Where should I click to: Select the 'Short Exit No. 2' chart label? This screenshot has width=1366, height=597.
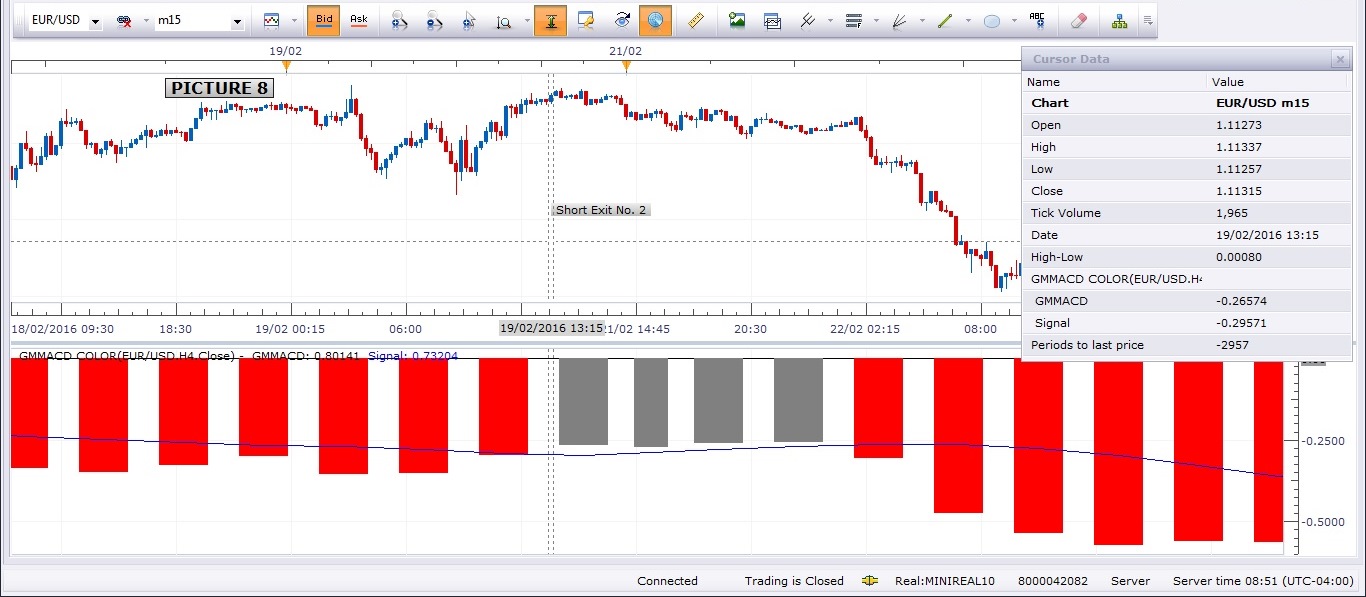[x=601, y=210]
